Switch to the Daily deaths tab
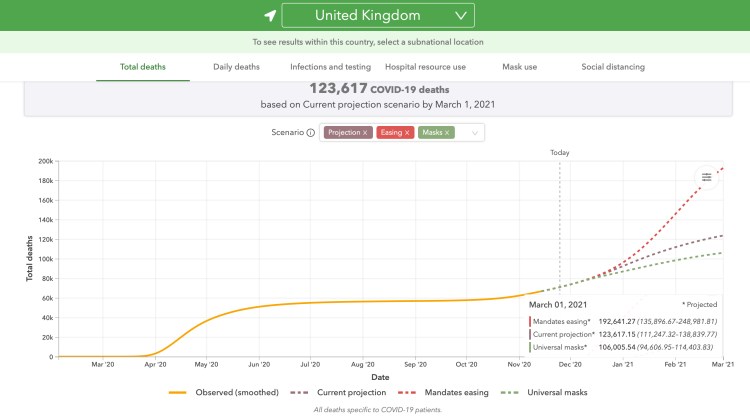This screenshot has width=750, height=418. pos(236,67)
